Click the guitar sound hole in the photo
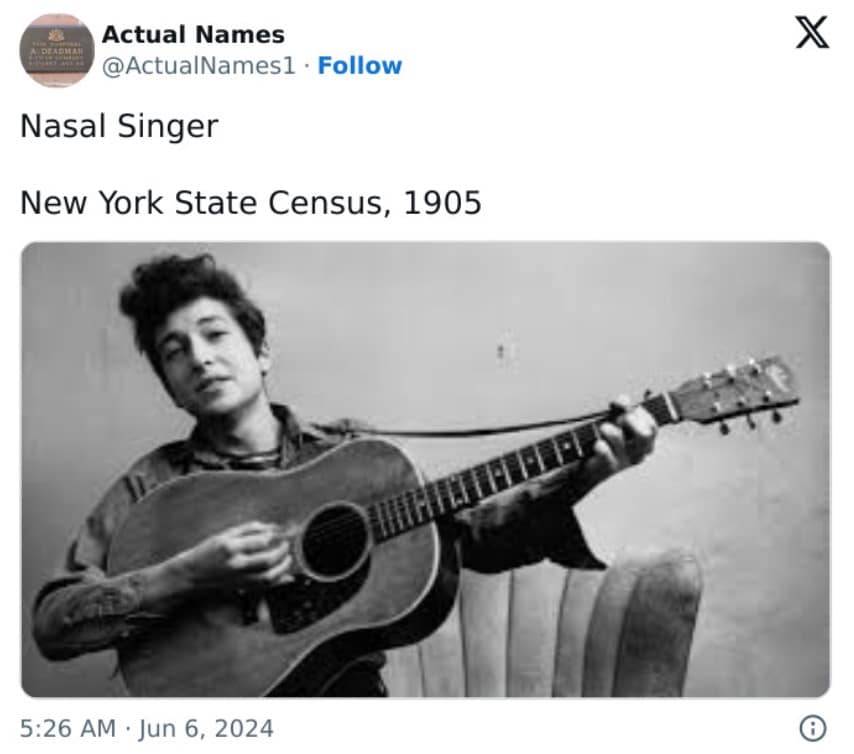This screenshot has width=854, height=754. point(335,540)
